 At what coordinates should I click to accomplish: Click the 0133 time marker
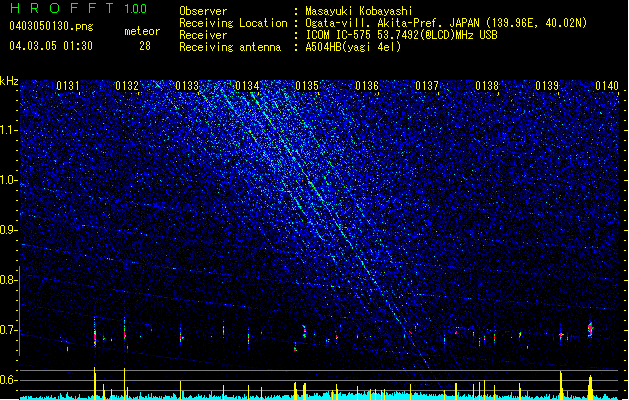[x=187, y=86]
